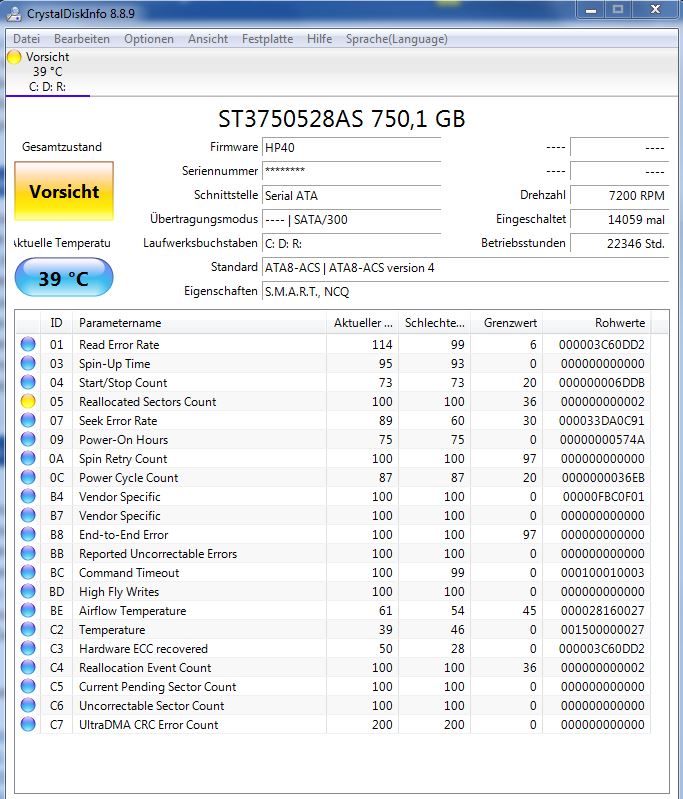Click the Standard field showing ATA8-ACS

(465, 268)
